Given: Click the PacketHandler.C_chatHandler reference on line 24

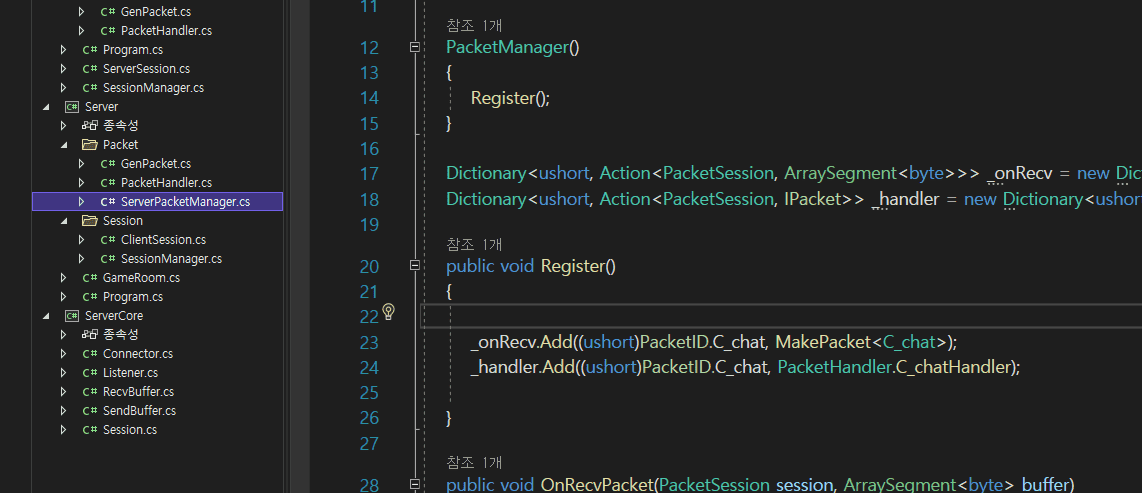Looking at the screenshot, I should 896,367.
